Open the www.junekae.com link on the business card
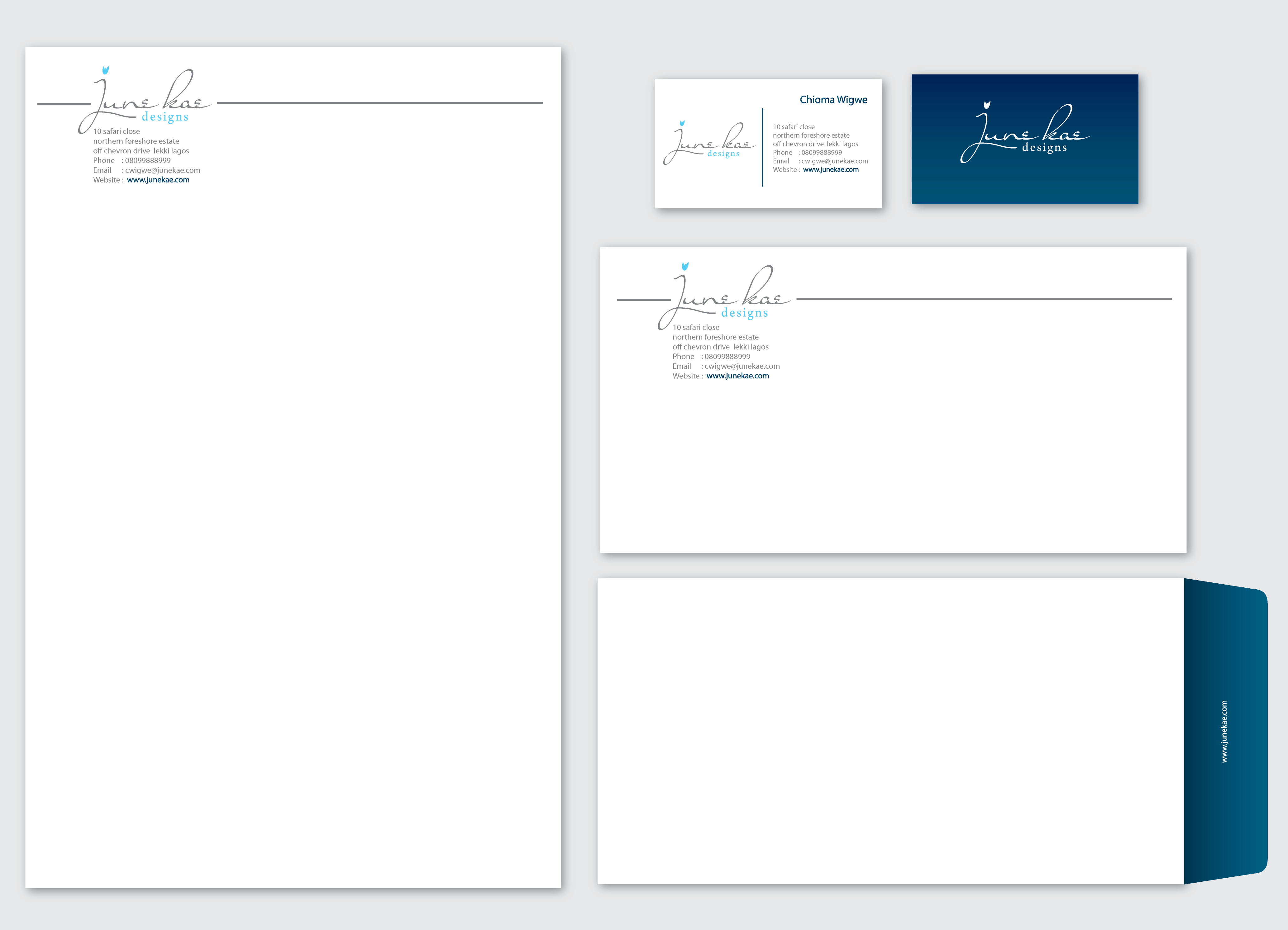The width and height of the screenshot is (1288, 930). [x=830, y=170]
